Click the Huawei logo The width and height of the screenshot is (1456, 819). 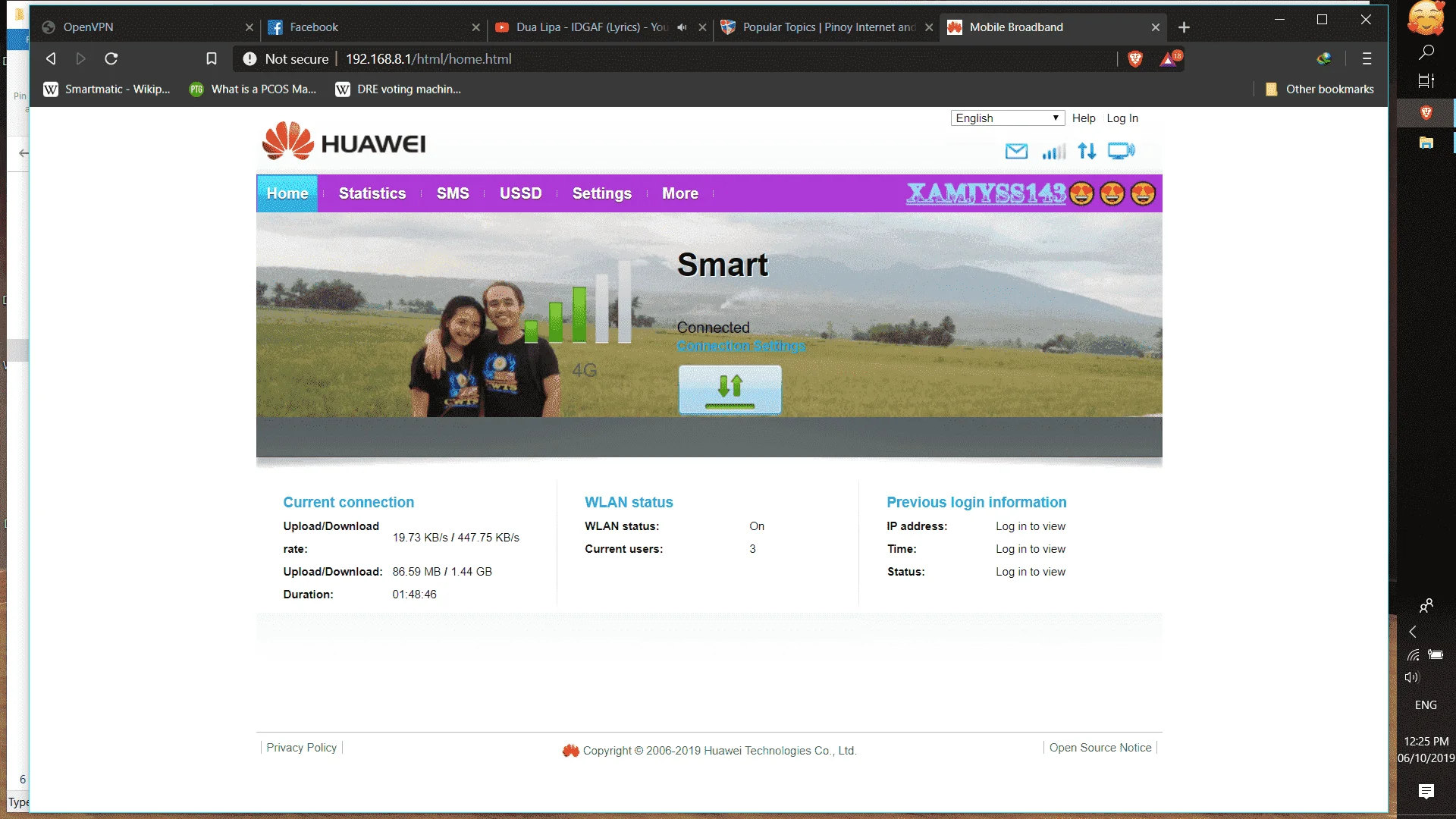tap(344, 141)
